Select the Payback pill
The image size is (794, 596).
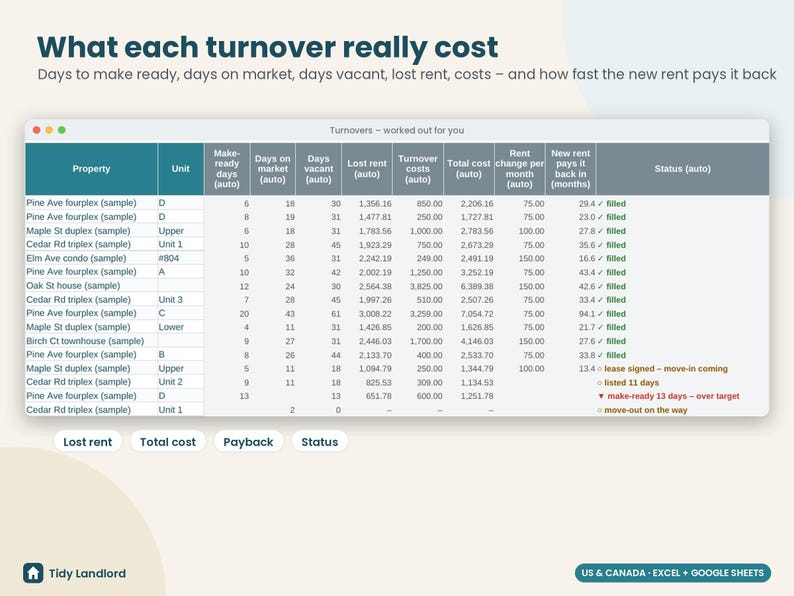[x=248, y=442]
